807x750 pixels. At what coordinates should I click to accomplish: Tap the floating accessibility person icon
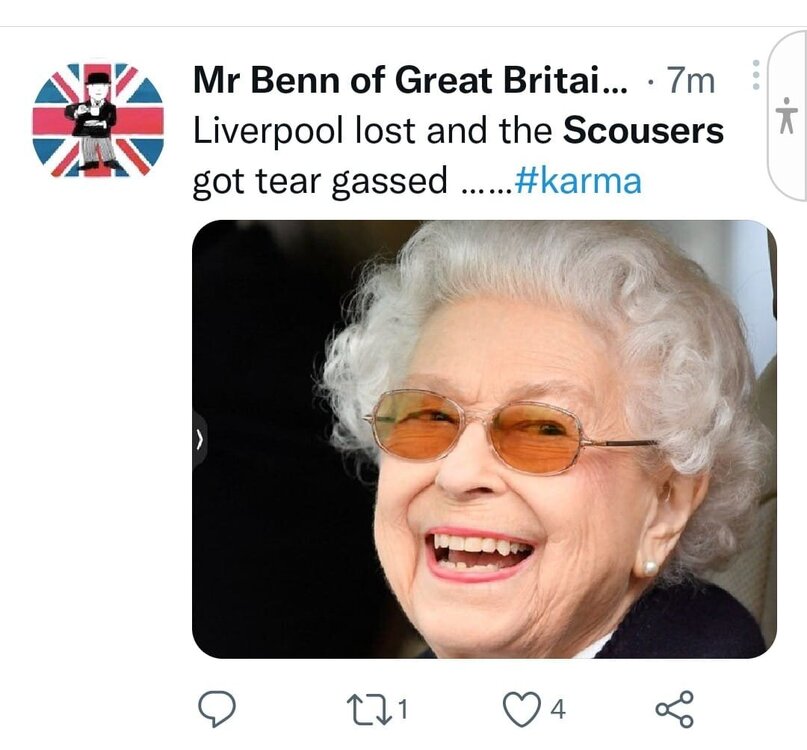coord(787,115)
